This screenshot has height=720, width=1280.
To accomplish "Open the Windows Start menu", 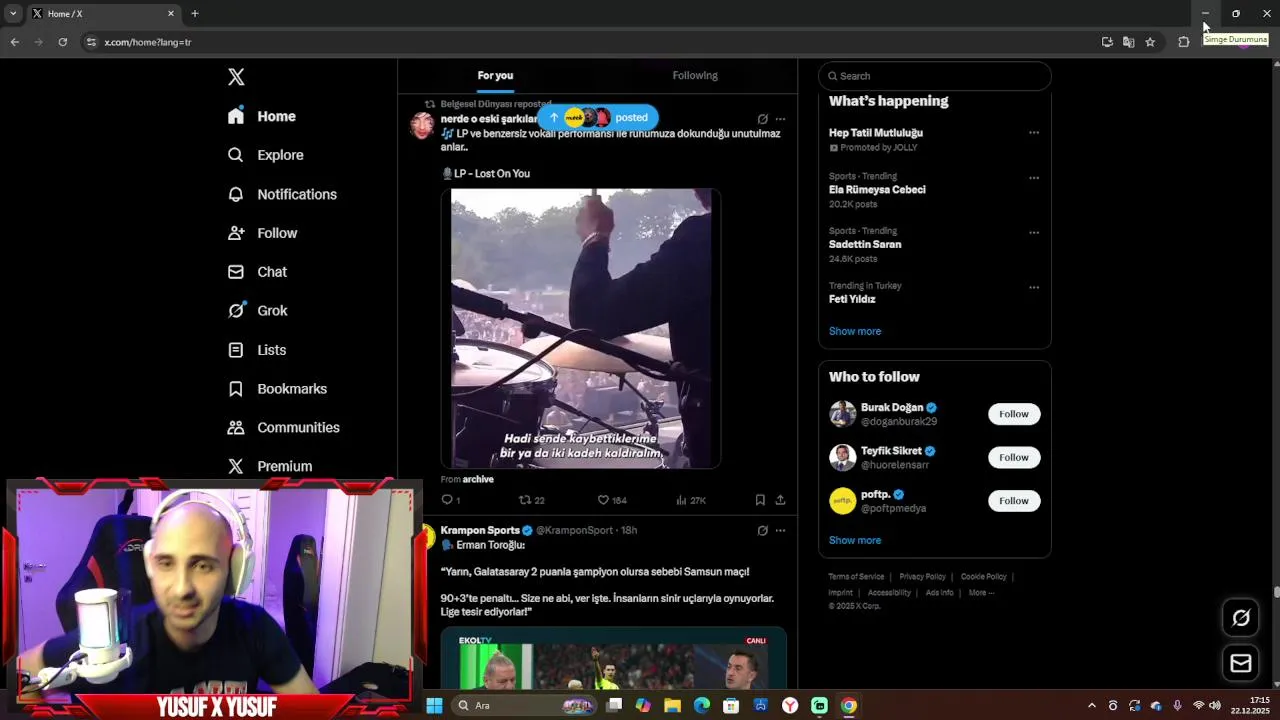I will (x=434, y=706).
